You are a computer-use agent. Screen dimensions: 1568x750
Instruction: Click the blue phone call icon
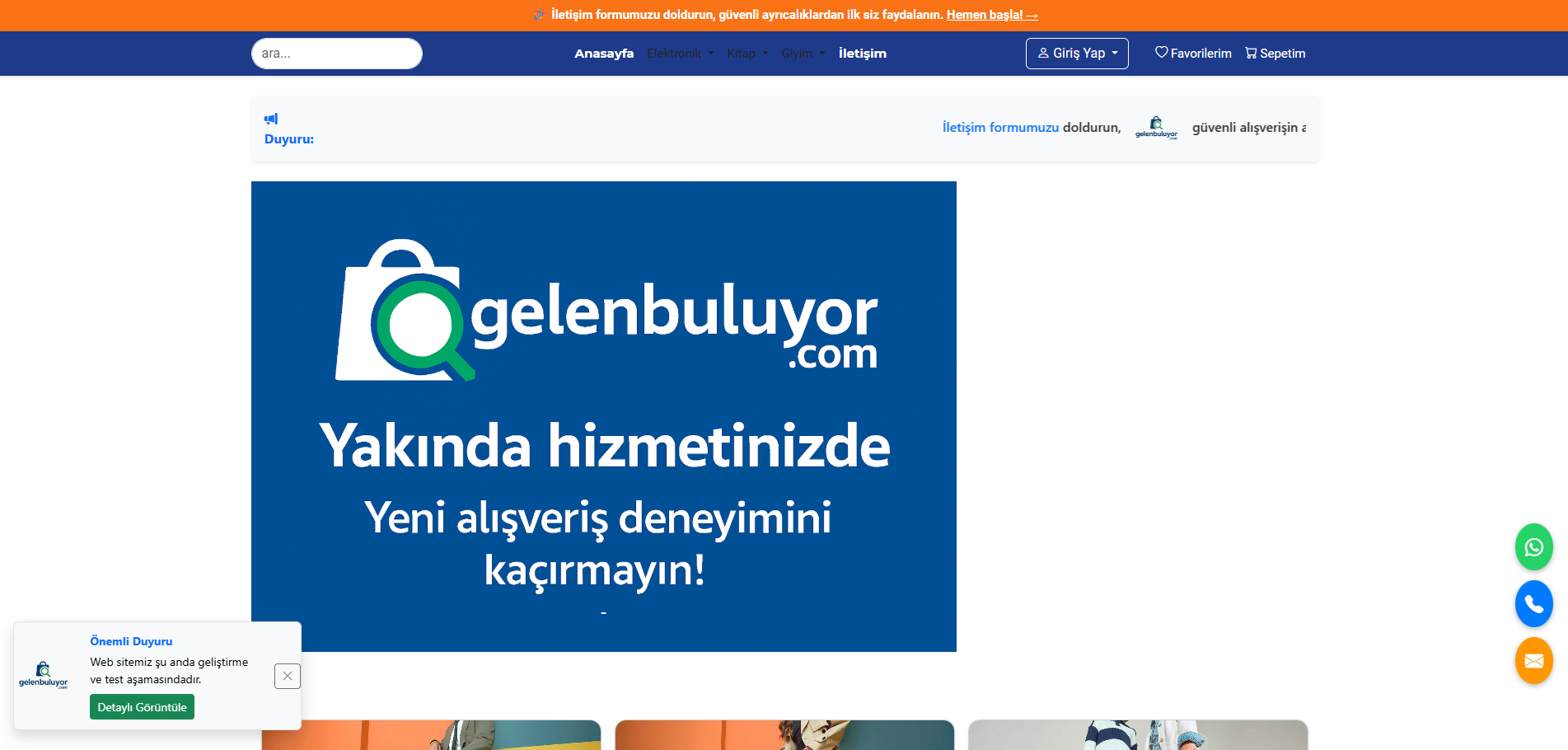coord(1533,604)
